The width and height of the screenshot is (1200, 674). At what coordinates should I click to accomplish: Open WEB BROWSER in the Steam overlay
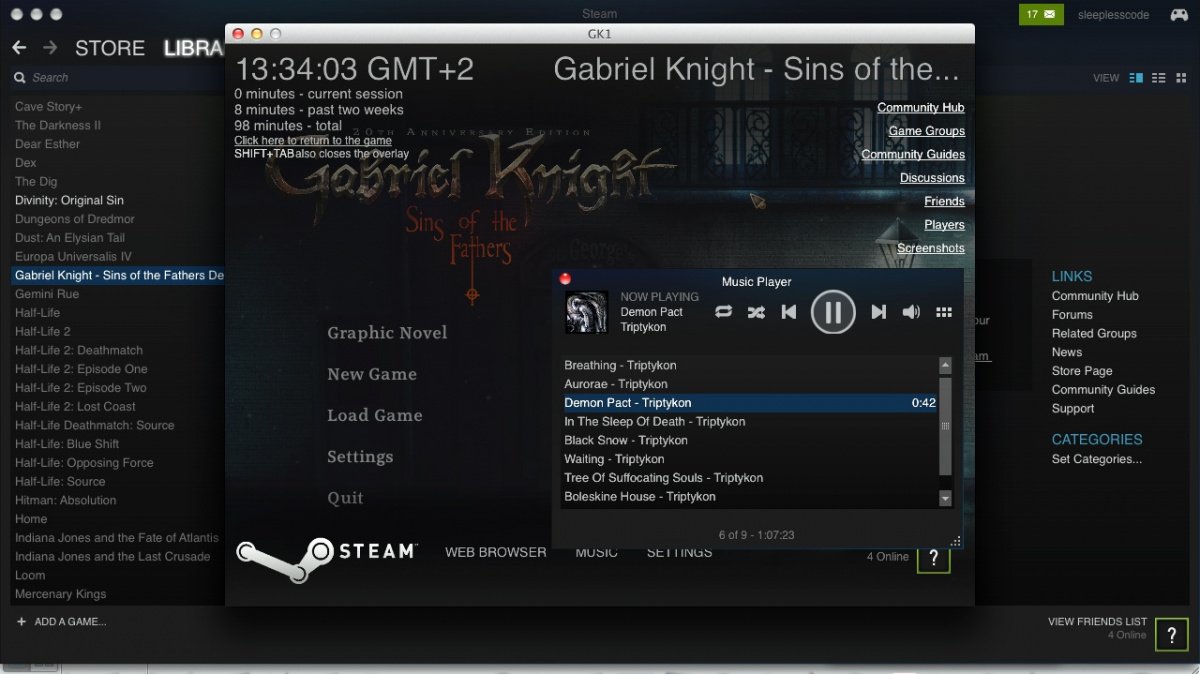(x=495, y=552)
